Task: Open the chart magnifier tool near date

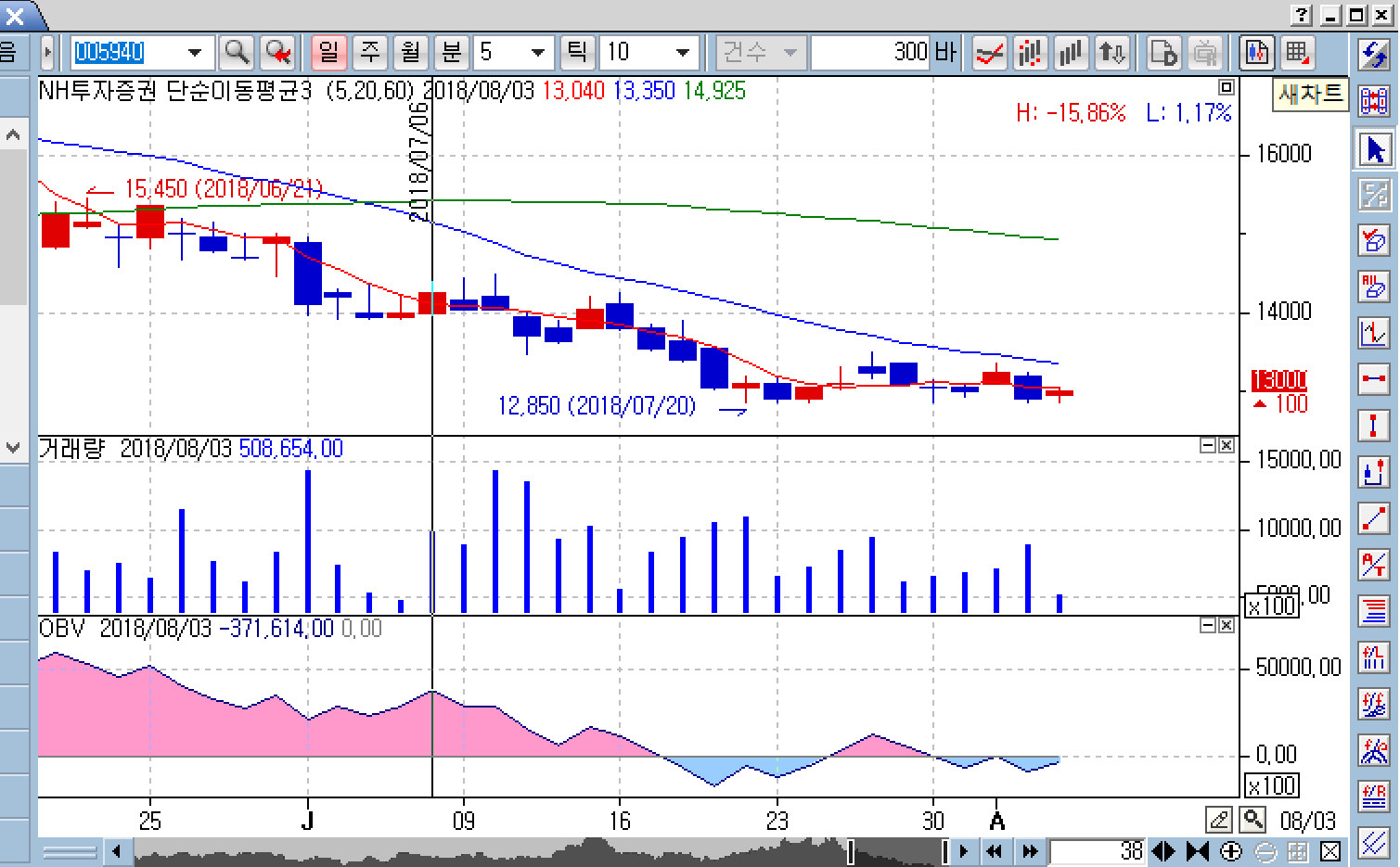Action: coord(1252,820)
